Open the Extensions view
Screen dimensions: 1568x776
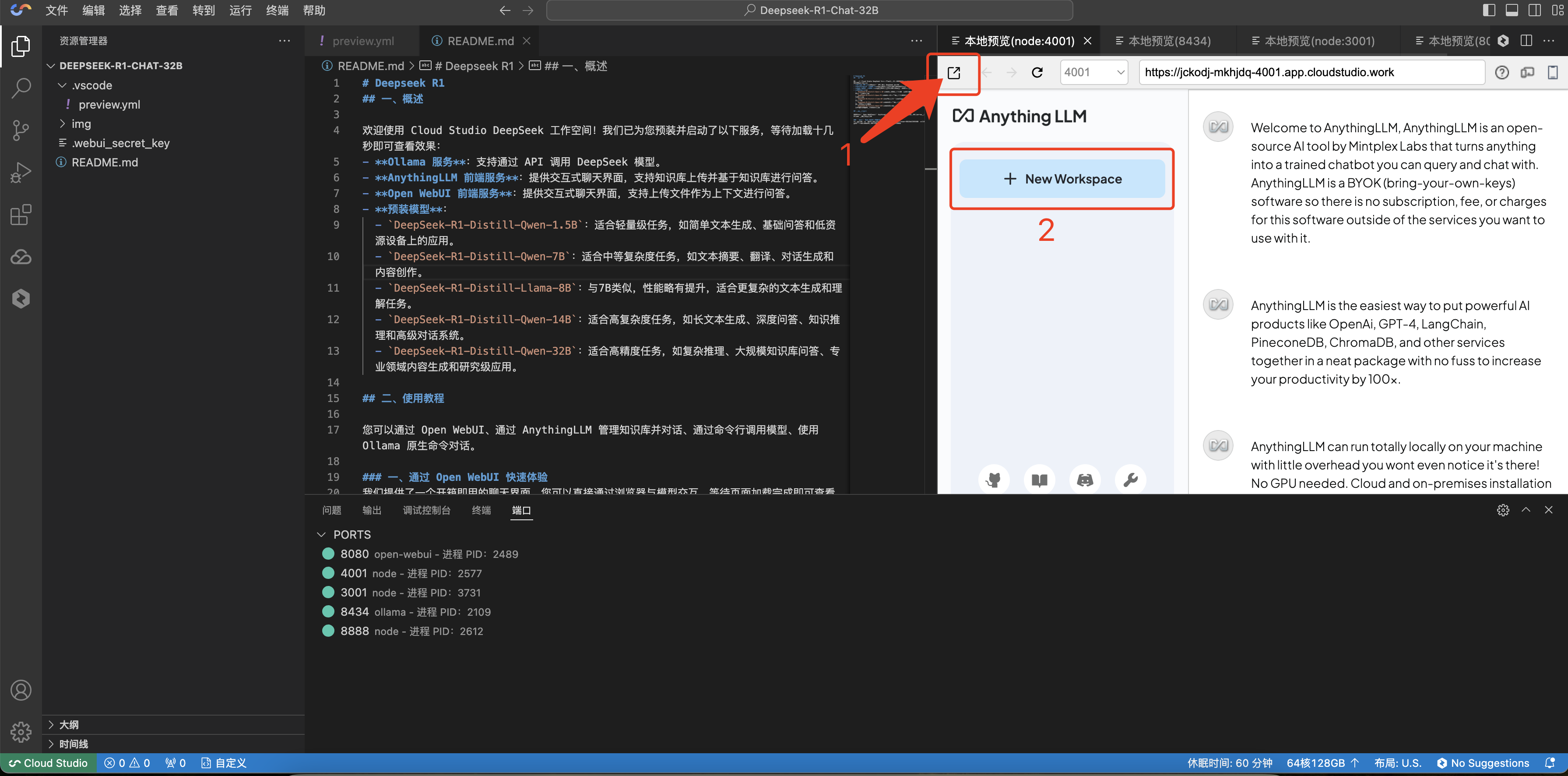pyautogui.click(x=21, y=215)
